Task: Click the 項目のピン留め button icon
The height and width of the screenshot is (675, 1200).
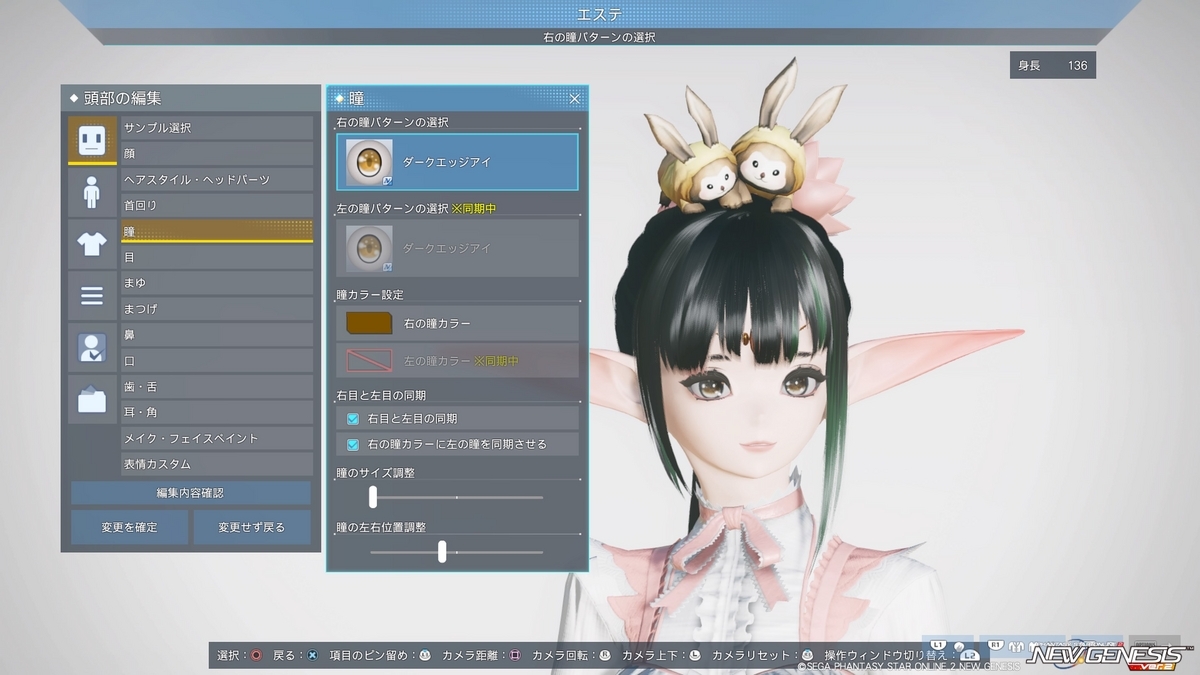Action: tap(425, 655)
